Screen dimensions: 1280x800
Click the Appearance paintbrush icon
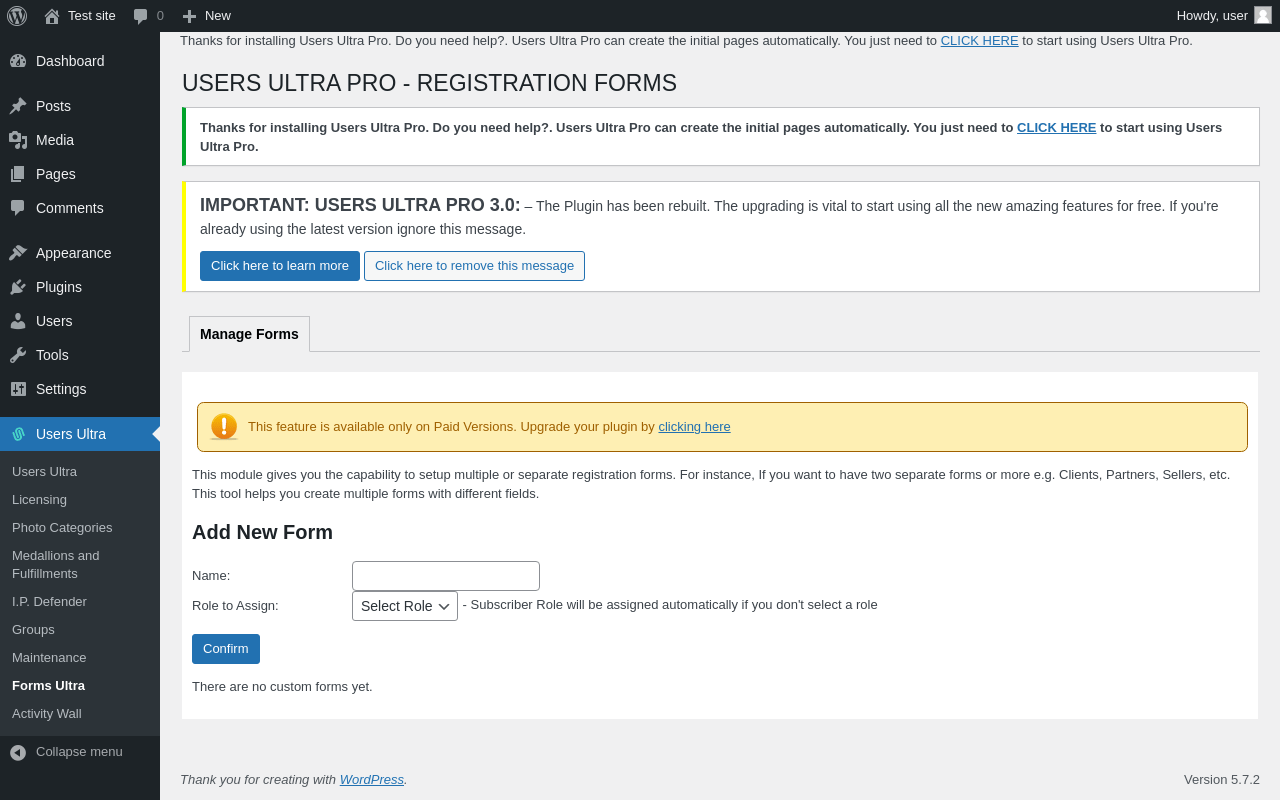[x=18, y=253]
